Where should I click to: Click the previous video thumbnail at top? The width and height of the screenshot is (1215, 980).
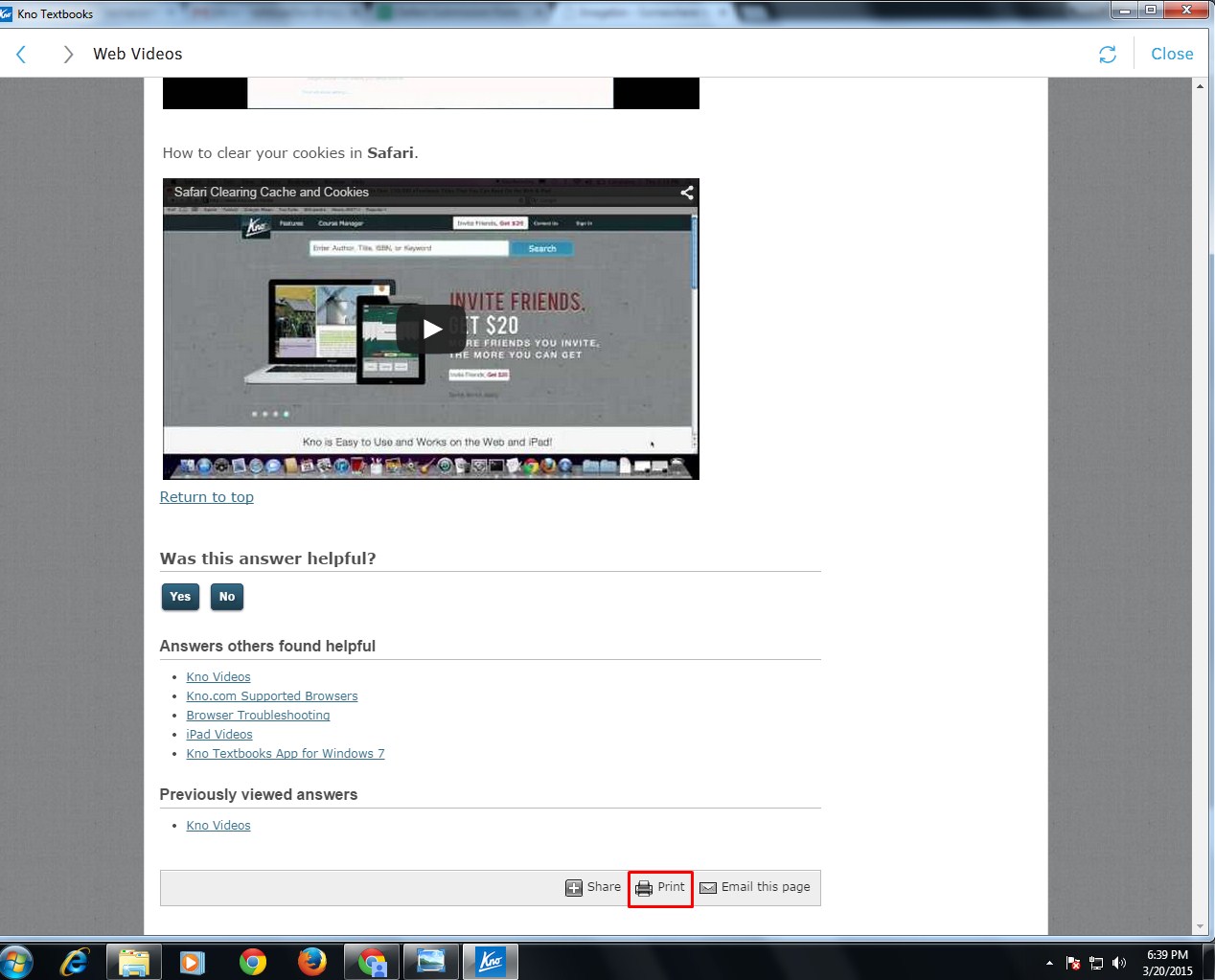[x=431, y=93]
